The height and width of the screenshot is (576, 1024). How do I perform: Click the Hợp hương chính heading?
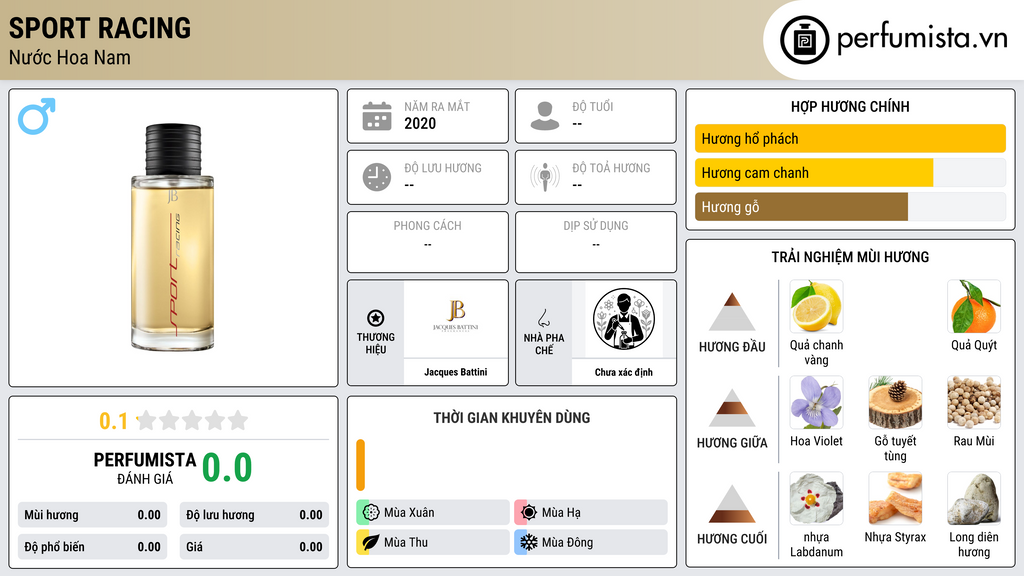850,106
